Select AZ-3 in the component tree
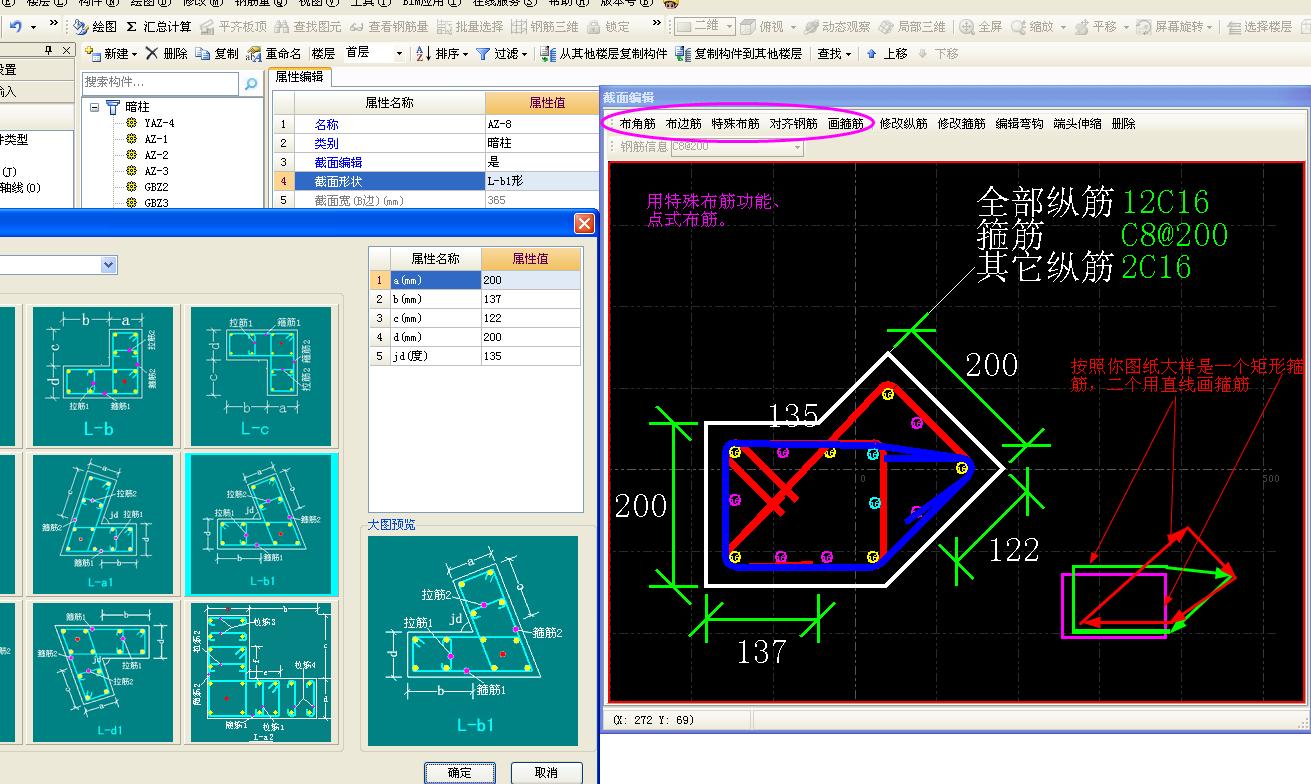This screenshot has width=1311, height=784. [156, 171]
